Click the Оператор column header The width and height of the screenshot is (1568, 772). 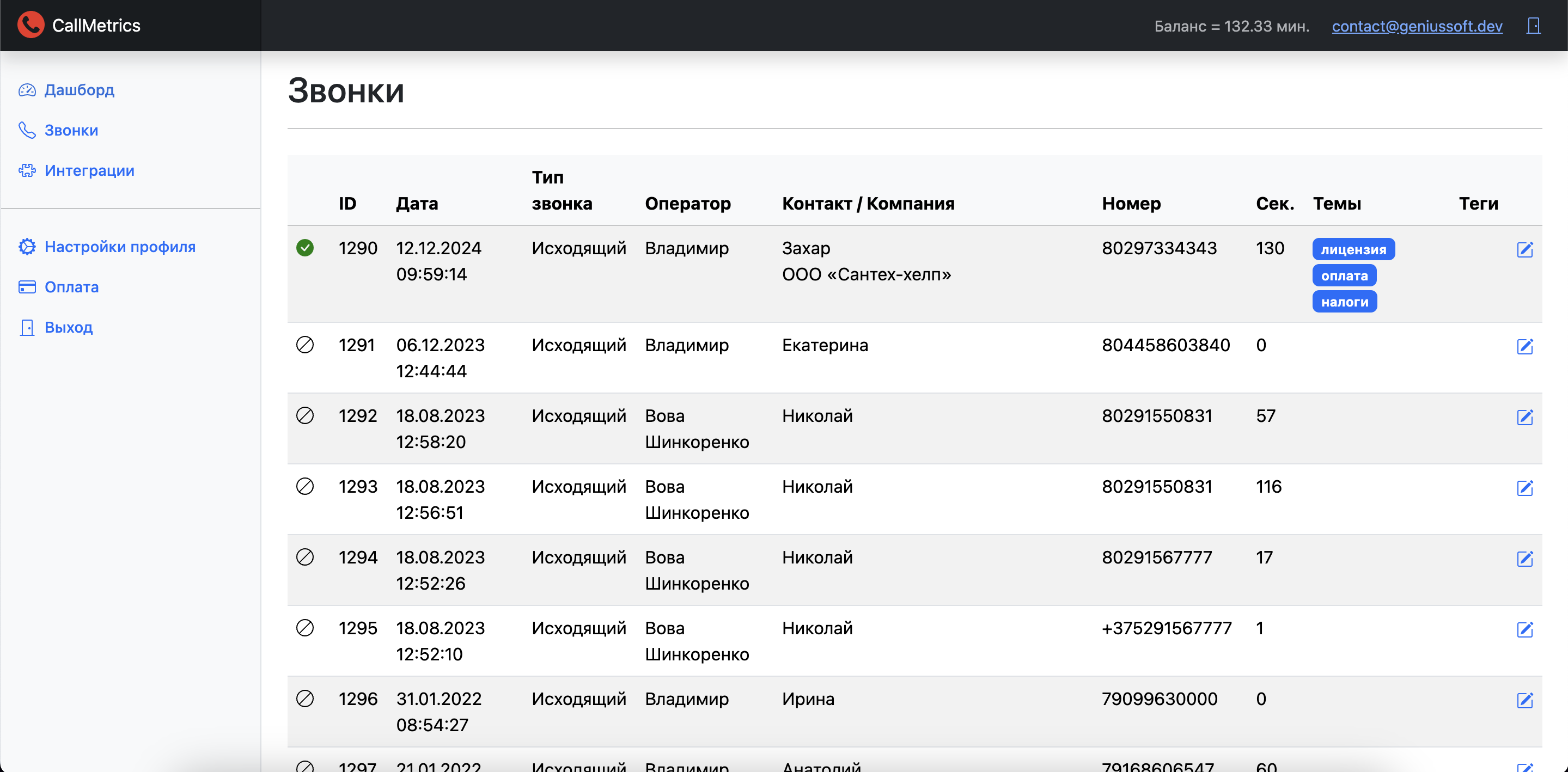pos(688,203)
